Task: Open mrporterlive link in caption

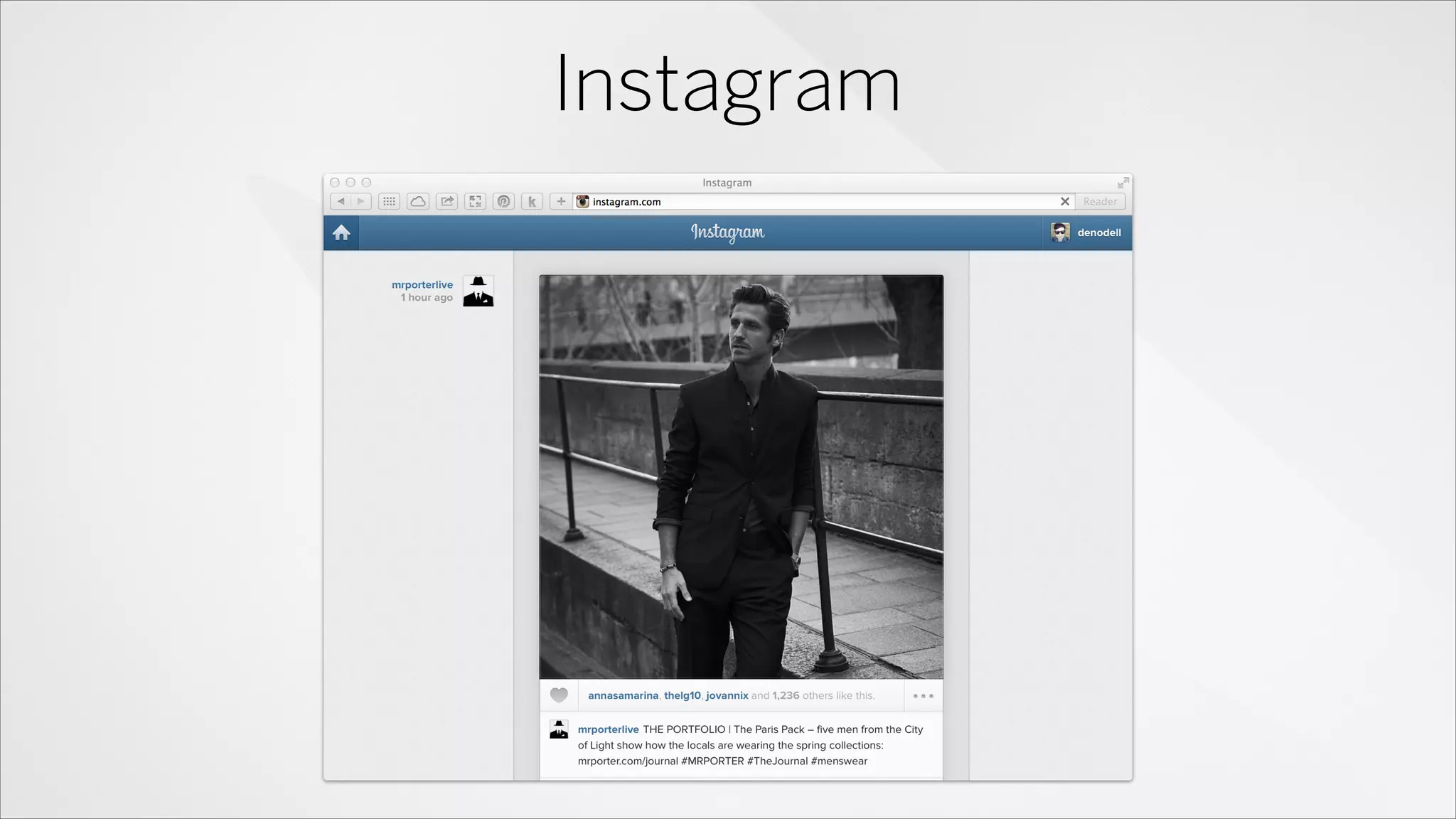Action: [x=608, y=729]
